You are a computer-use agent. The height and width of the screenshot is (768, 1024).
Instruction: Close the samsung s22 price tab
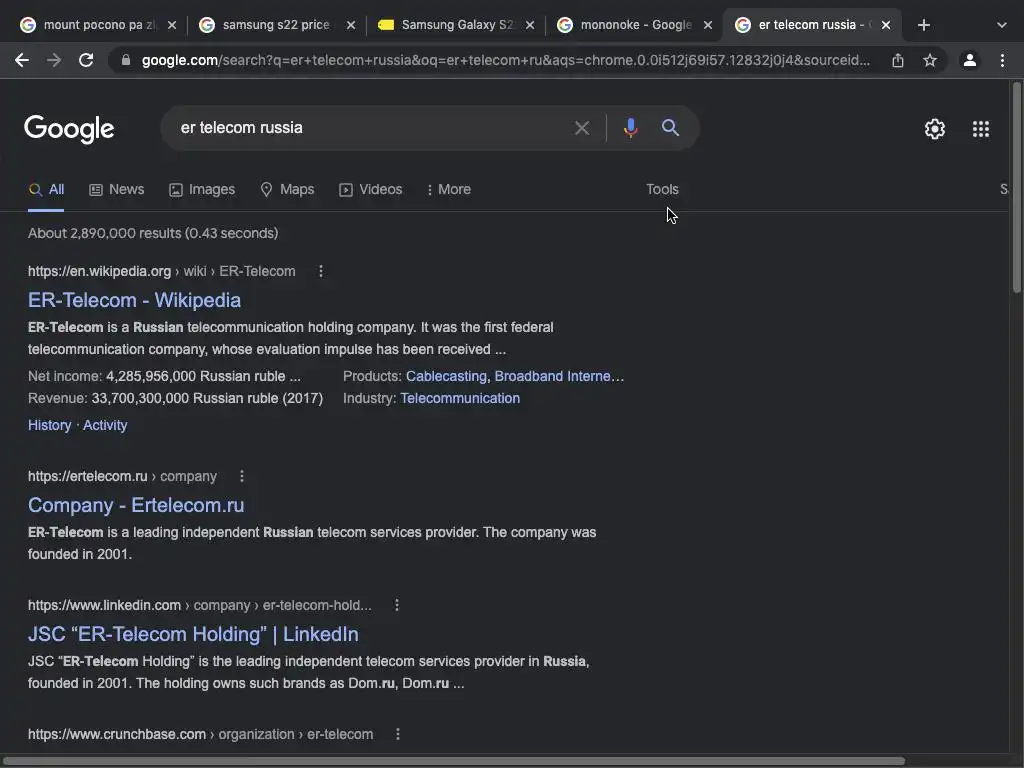click(351, 25)
